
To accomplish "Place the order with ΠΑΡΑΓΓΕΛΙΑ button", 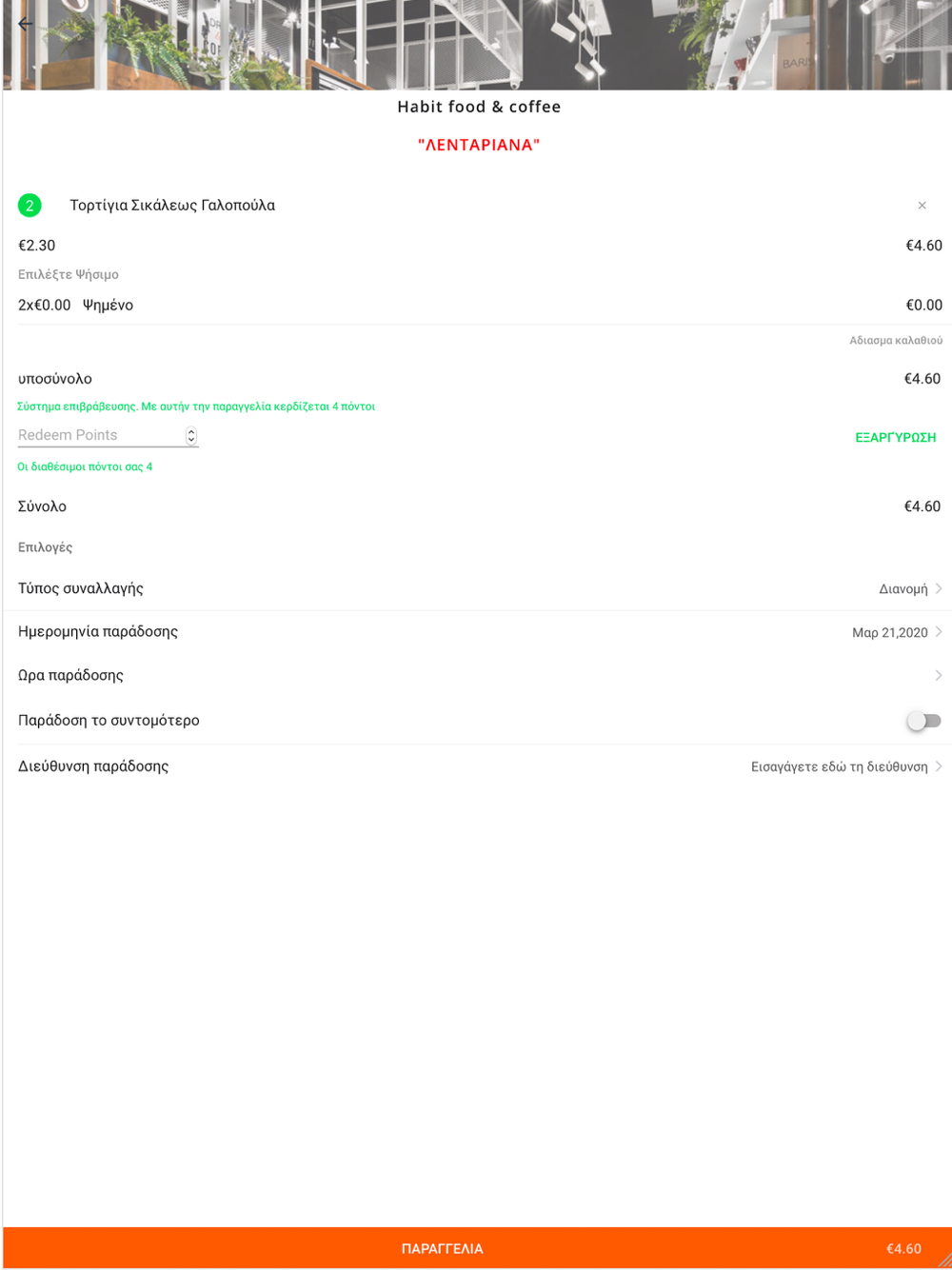I will [443, 1248].
